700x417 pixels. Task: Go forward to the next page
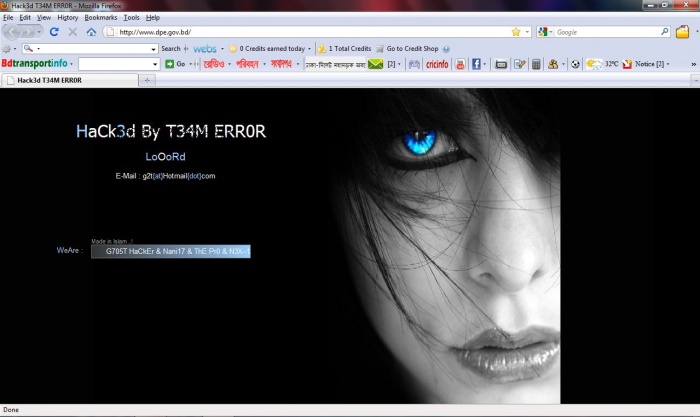[27, 32]
